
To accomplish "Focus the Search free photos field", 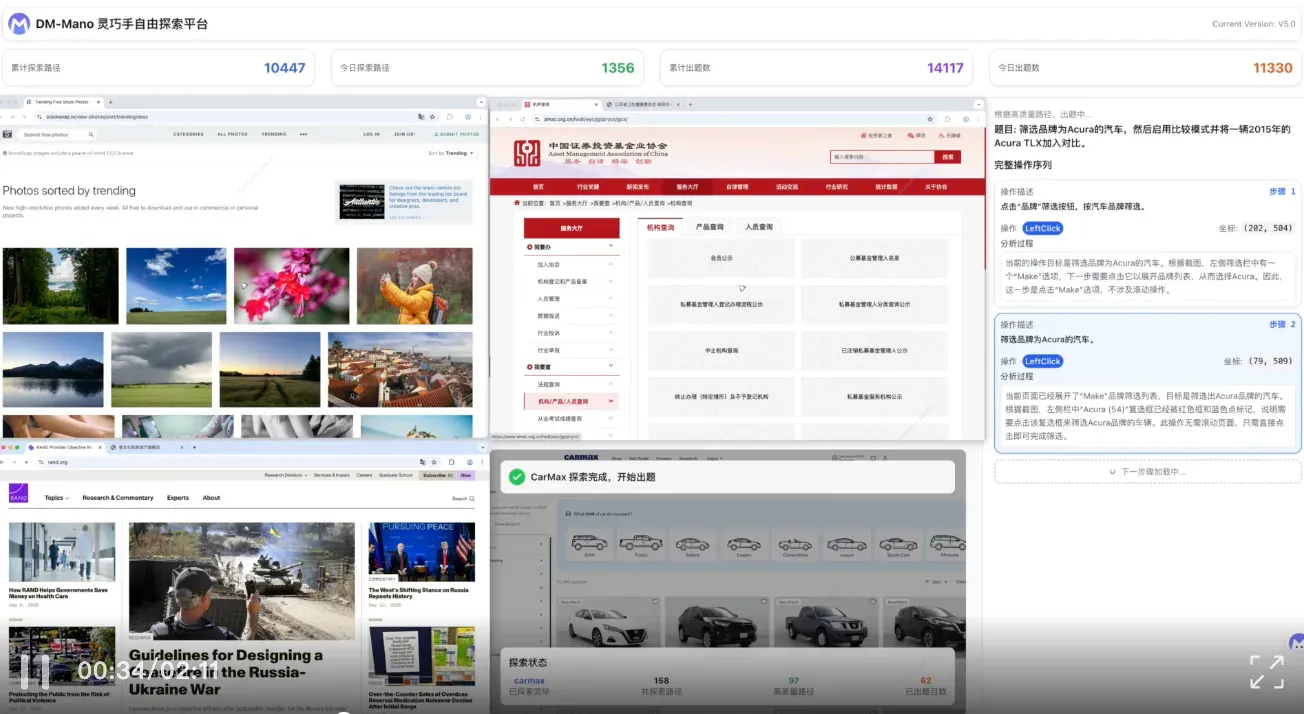I will tap(57, 134).
